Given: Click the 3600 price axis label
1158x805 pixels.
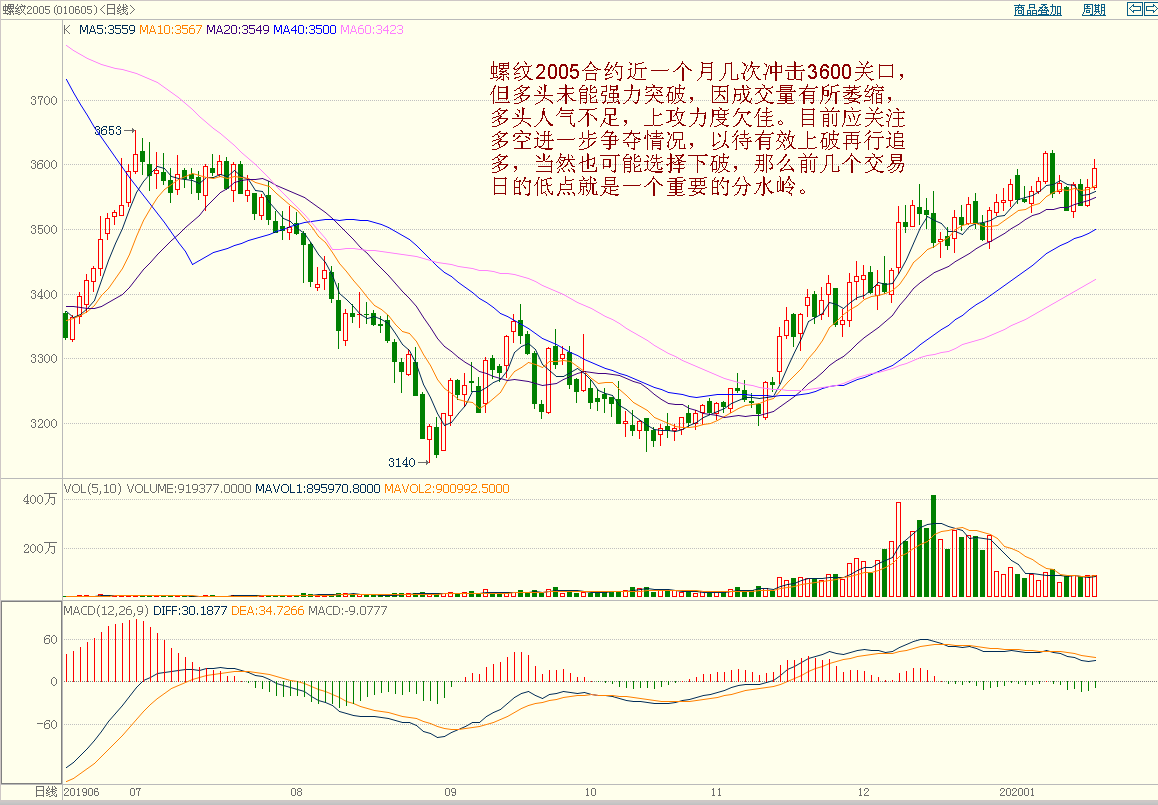Looking at the screenshot, I should click(x=44, y=165).
